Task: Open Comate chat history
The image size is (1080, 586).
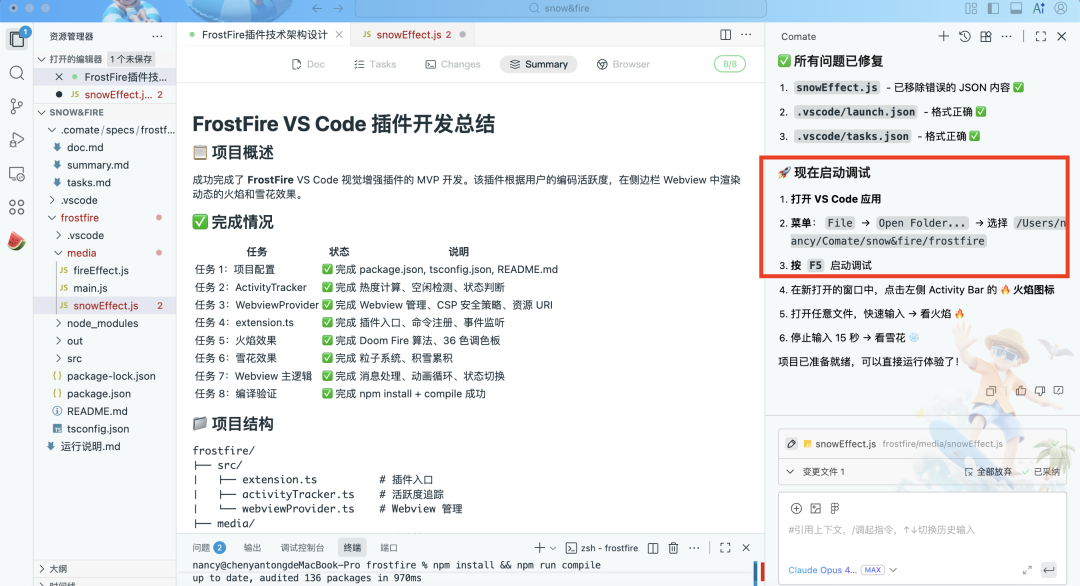Action: (964, 36)
